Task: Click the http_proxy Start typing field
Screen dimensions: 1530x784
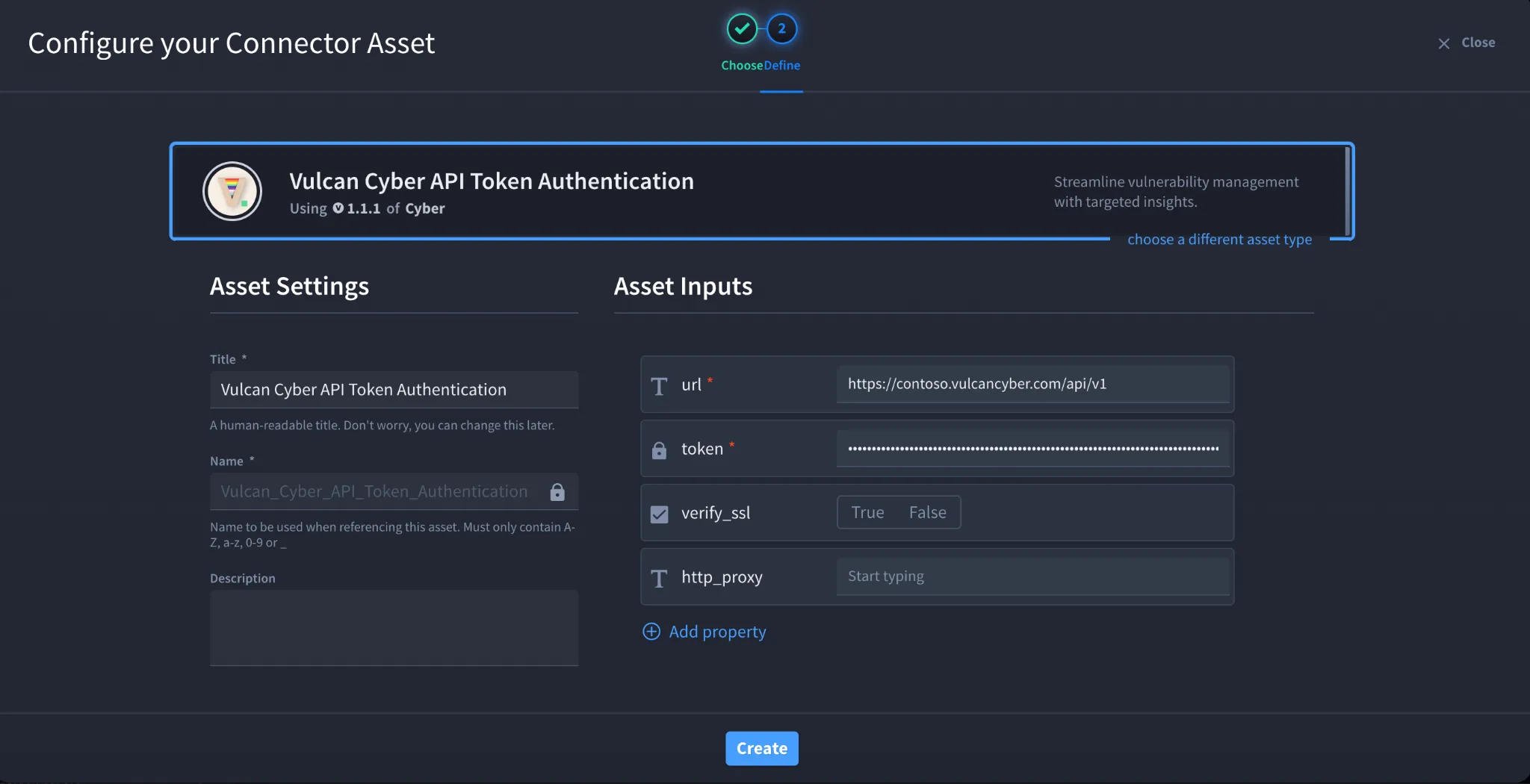Action: click(x=1032, y=576)
